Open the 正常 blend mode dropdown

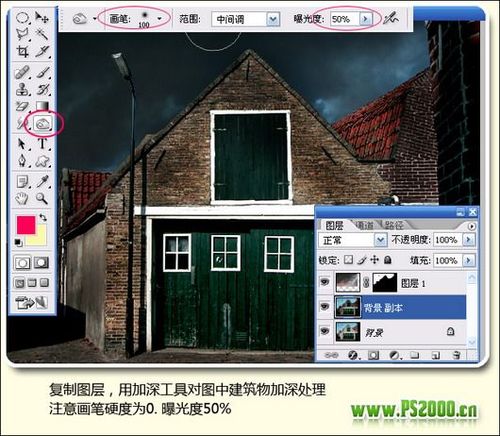[x=380, y=240]
